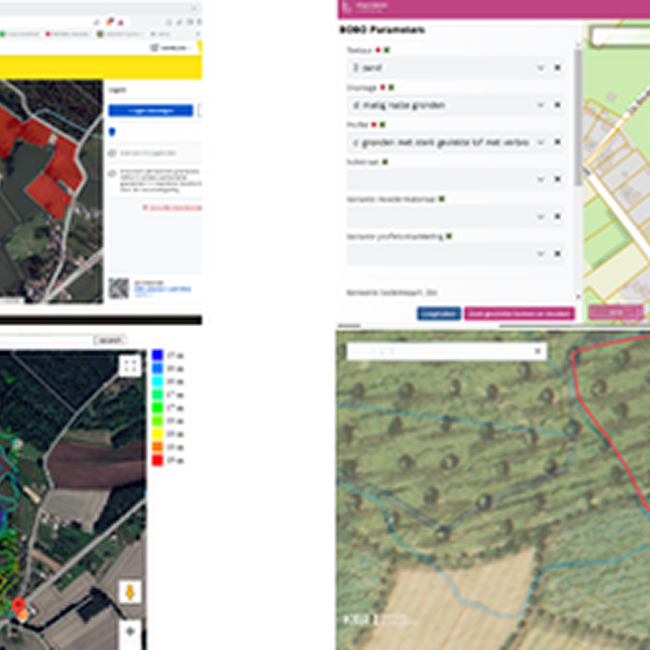This screenshot has width=650, height=650.
Task: Click the Street View pegman icon
Action: [x=130, y=592]
